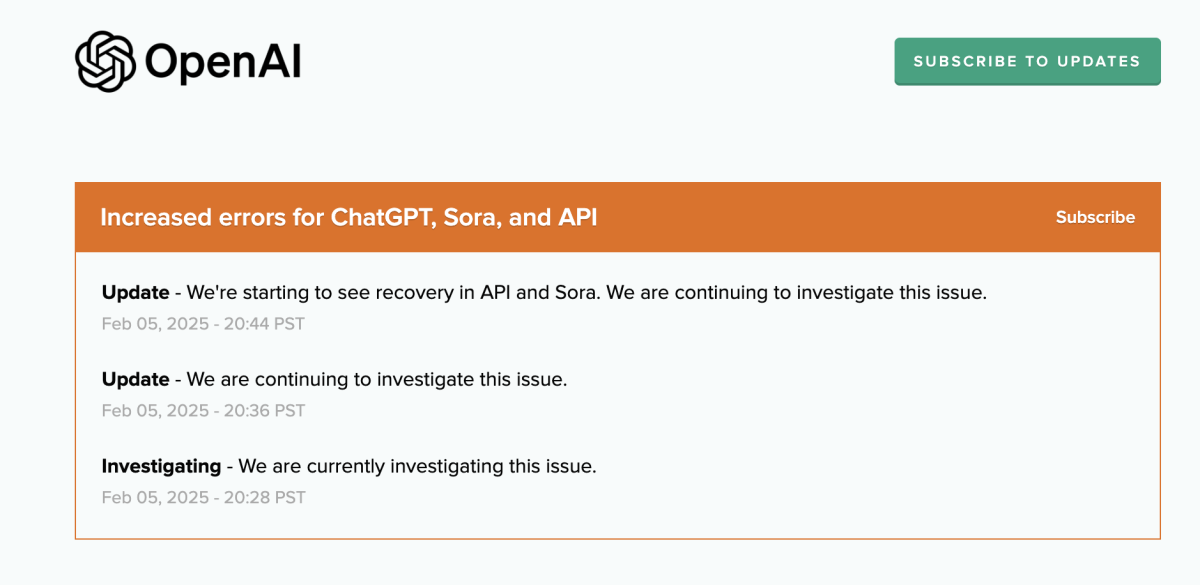This screenshot has width=1200, height=585.
Task: Click the 20:44 PST timestamp
Action: click(203, 324)
